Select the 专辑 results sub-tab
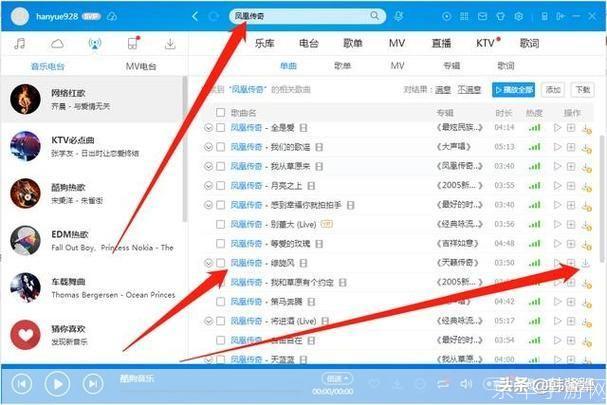This screenshot has height=405, width=607. click(x=451, y=66)
